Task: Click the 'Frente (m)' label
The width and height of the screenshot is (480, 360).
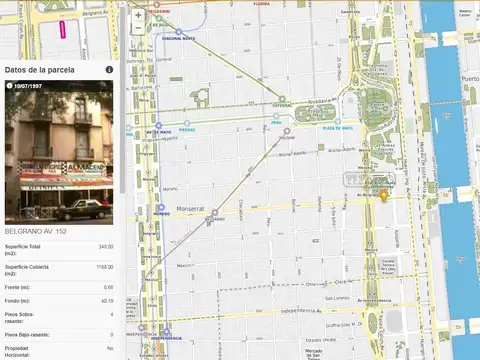Action: click(17, 287)
